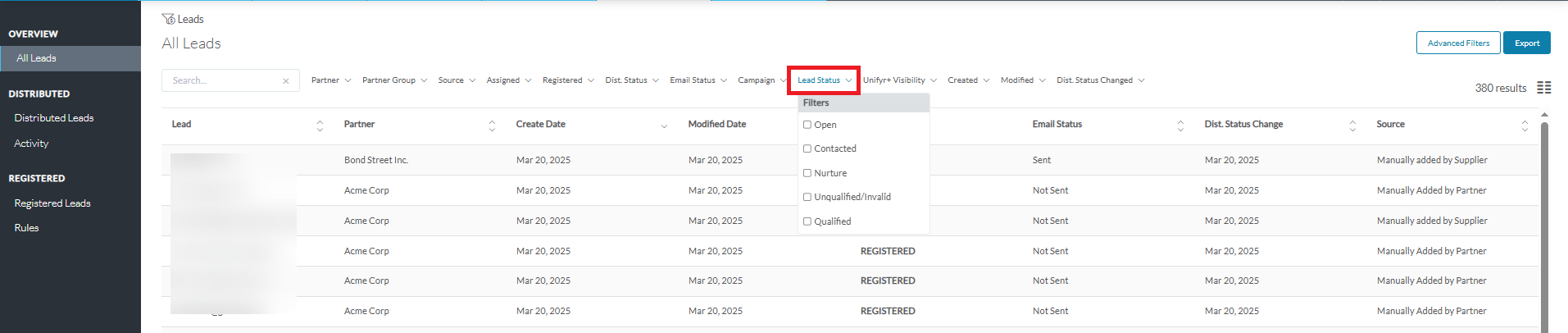
Task: Open the Registered filter dropdown
Action: [x=568, y=80]
